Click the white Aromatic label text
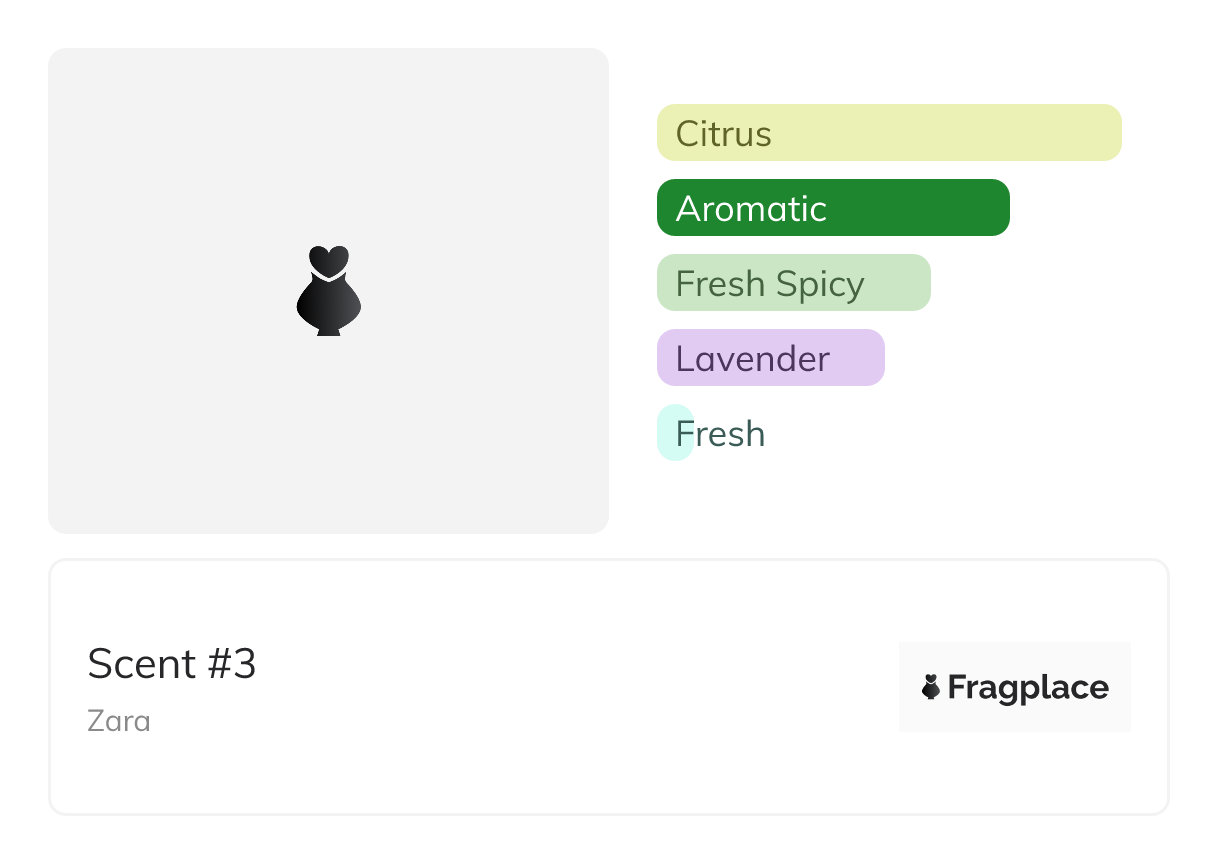The image size is (1218, 864). click(751, 208)
